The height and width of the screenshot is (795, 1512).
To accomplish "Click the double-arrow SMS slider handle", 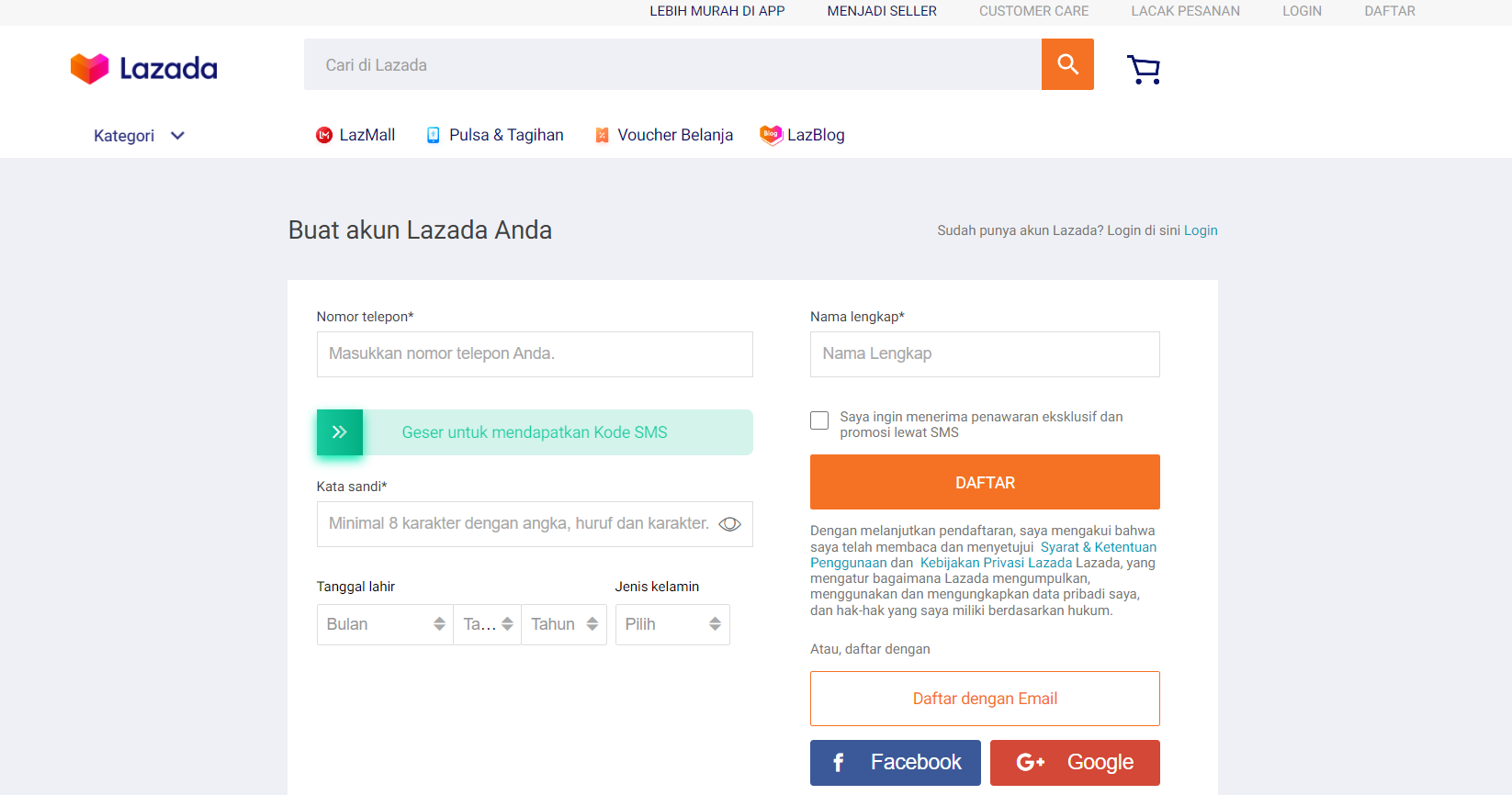I will [340, 432].
